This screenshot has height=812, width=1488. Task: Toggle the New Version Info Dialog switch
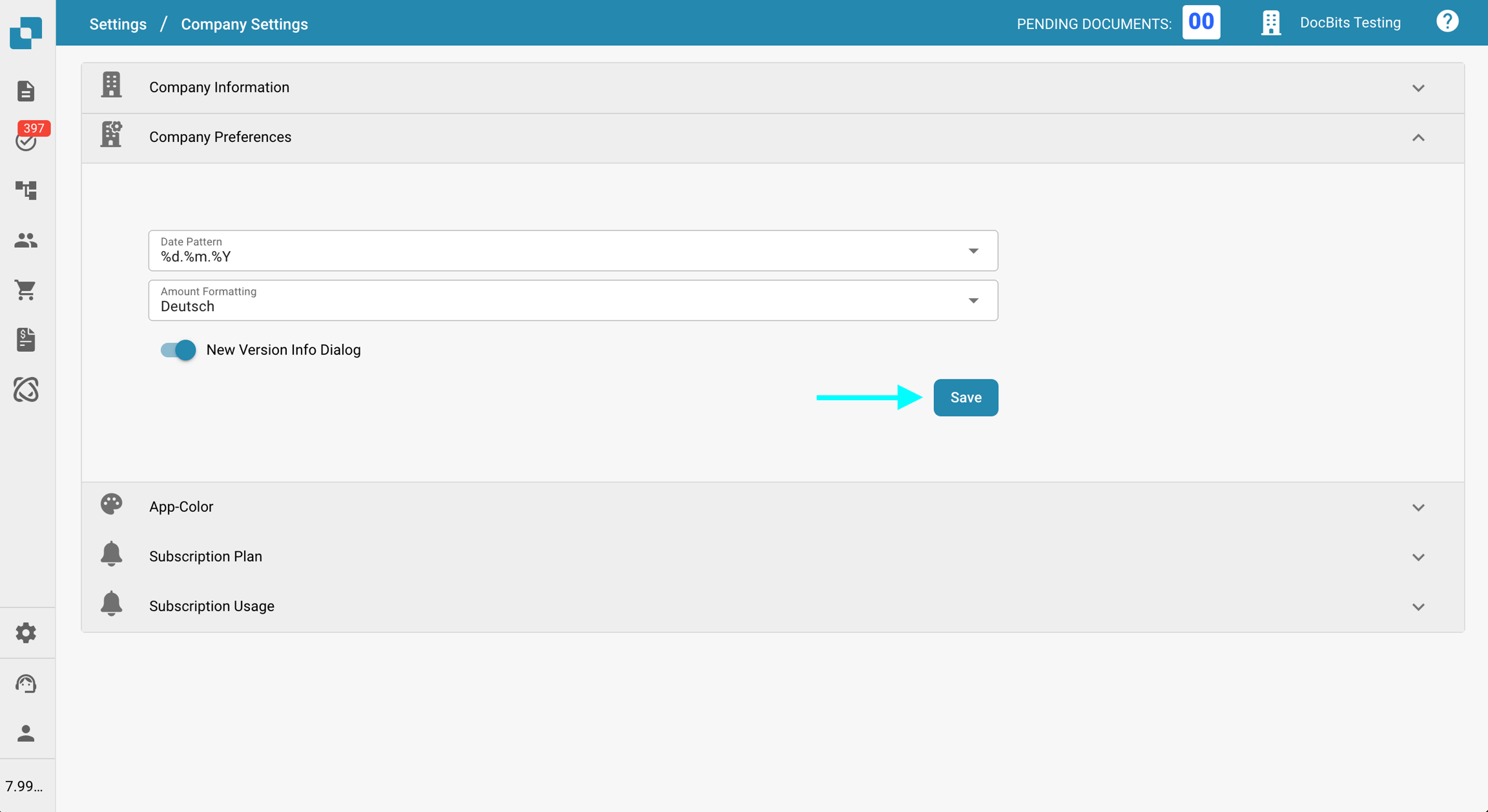pos(178,350)
